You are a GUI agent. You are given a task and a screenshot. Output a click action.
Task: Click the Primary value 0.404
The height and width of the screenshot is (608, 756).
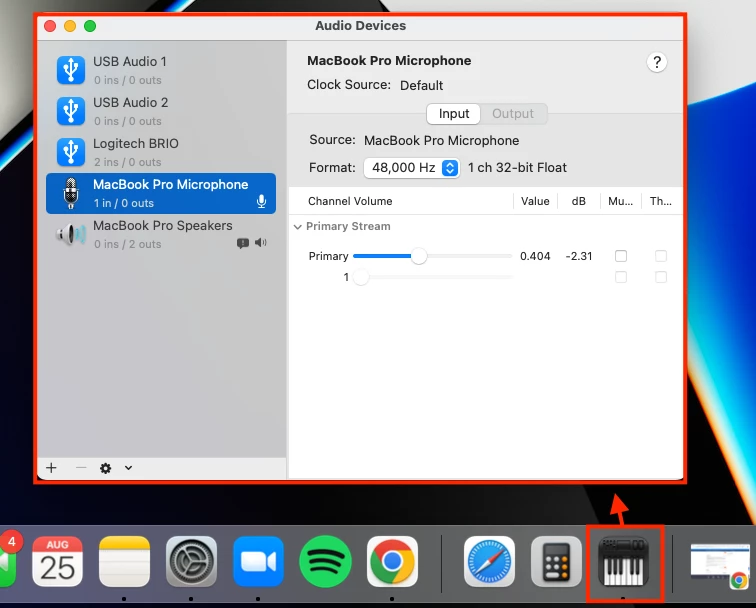pos(535,256)
